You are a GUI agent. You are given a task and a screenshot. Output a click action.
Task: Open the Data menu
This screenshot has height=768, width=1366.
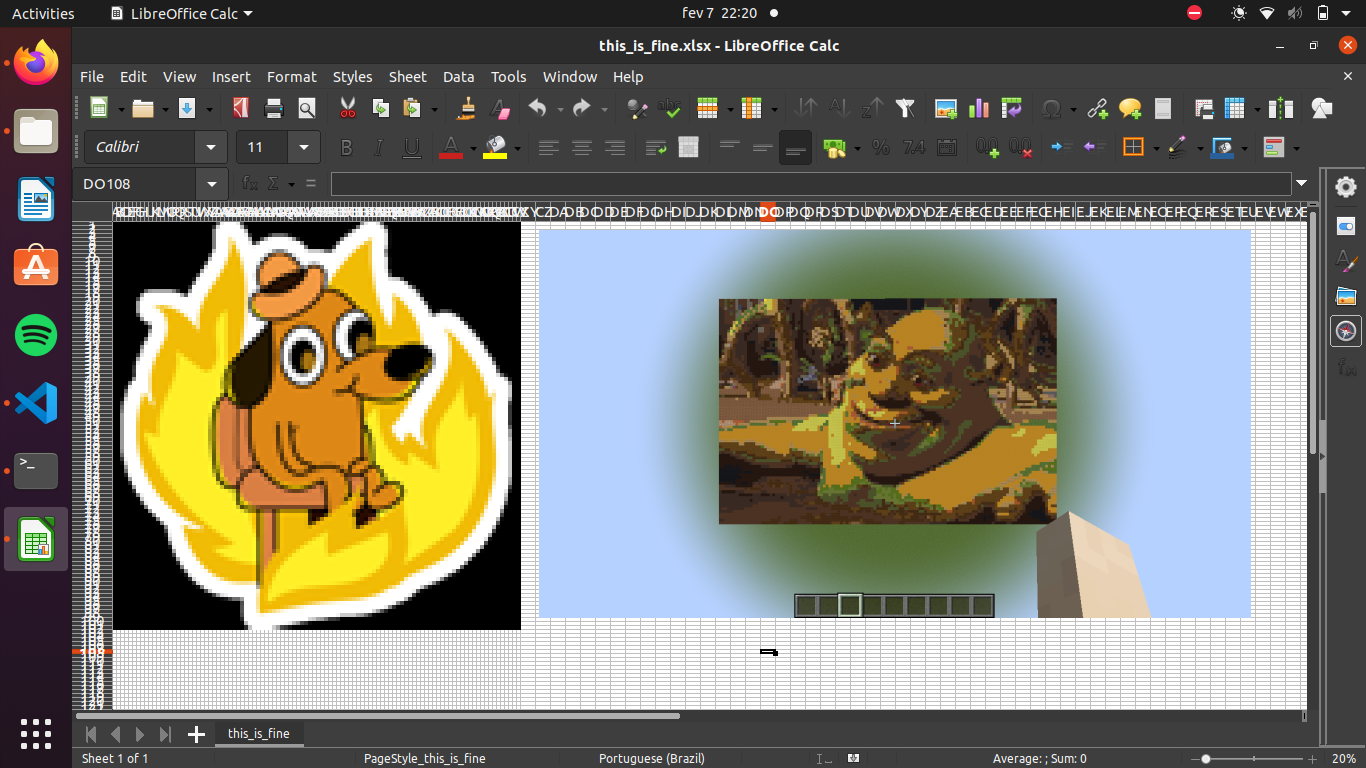458,77
